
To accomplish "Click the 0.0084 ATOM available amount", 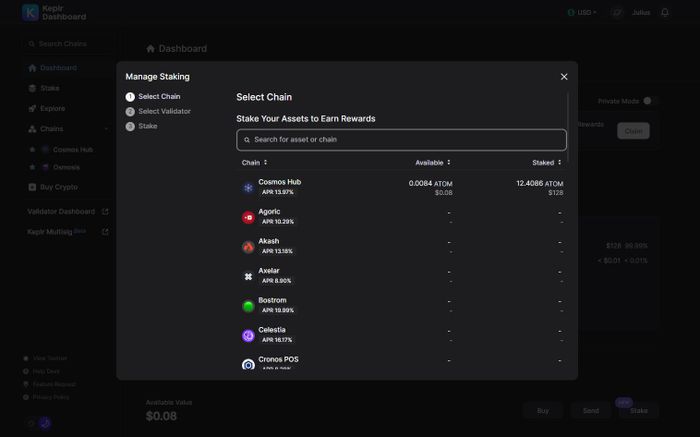I will pyautogui.click(x=430, y=183).
